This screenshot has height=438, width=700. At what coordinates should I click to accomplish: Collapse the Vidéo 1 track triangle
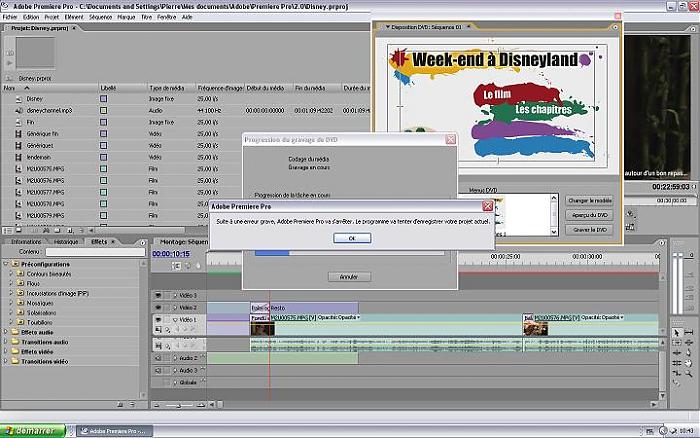175,320
